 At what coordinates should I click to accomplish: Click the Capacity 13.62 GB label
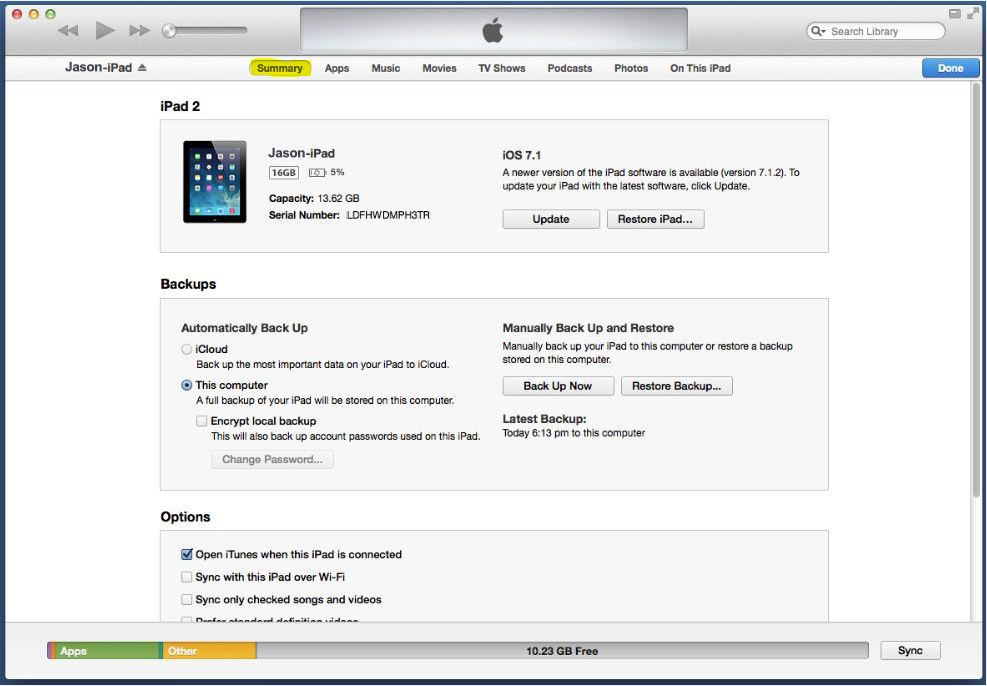click(x=314, y=198)
